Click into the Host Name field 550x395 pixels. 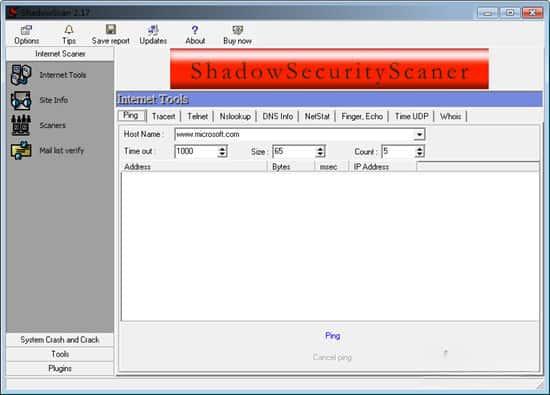point(294,134)
